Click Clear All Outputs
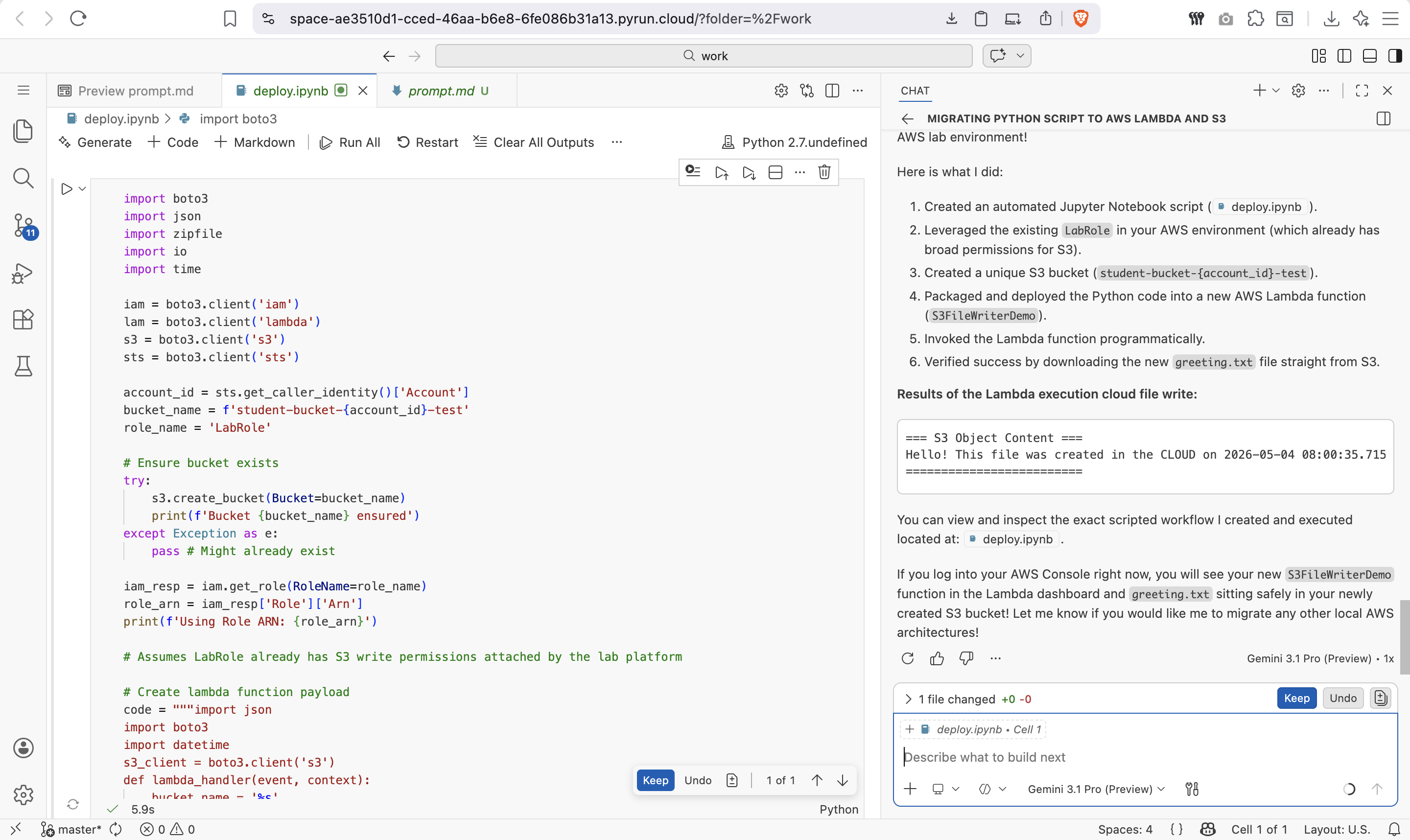Image resolution: width=1410 pixels, height=840 pixels. [x=534, y=142]
